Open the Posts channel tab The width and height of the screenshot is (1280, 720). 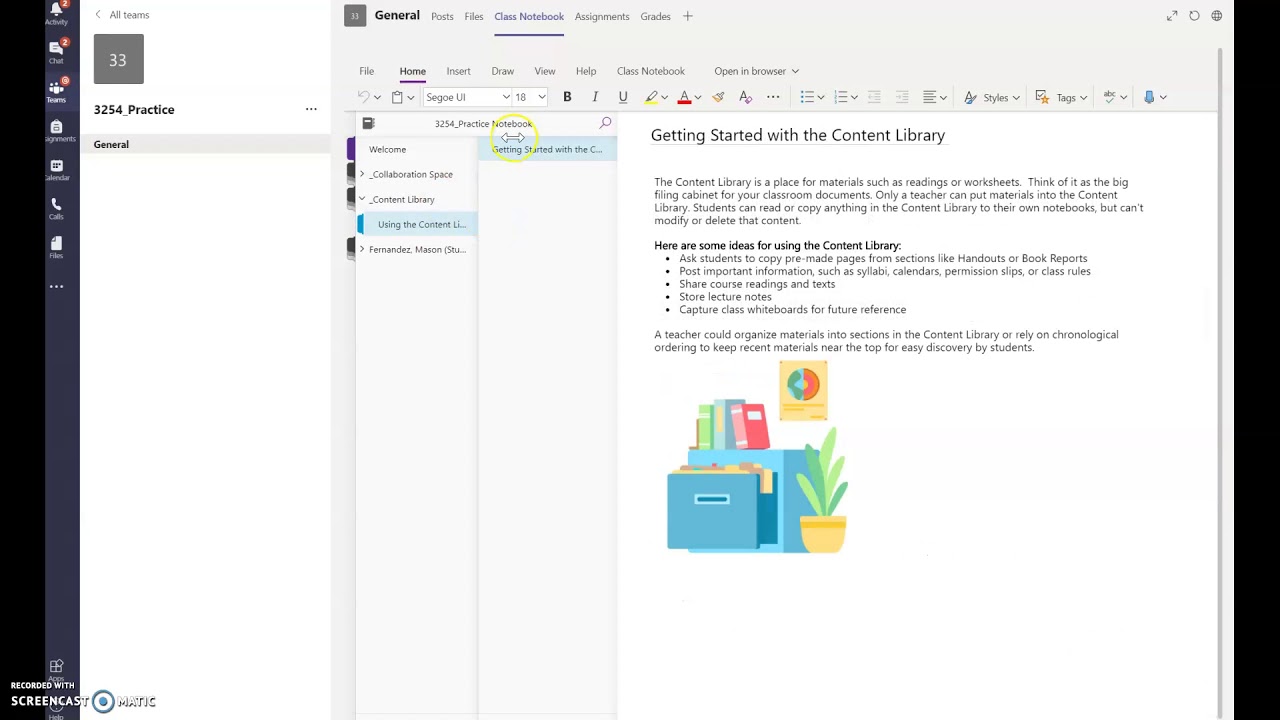coord(442,16)
